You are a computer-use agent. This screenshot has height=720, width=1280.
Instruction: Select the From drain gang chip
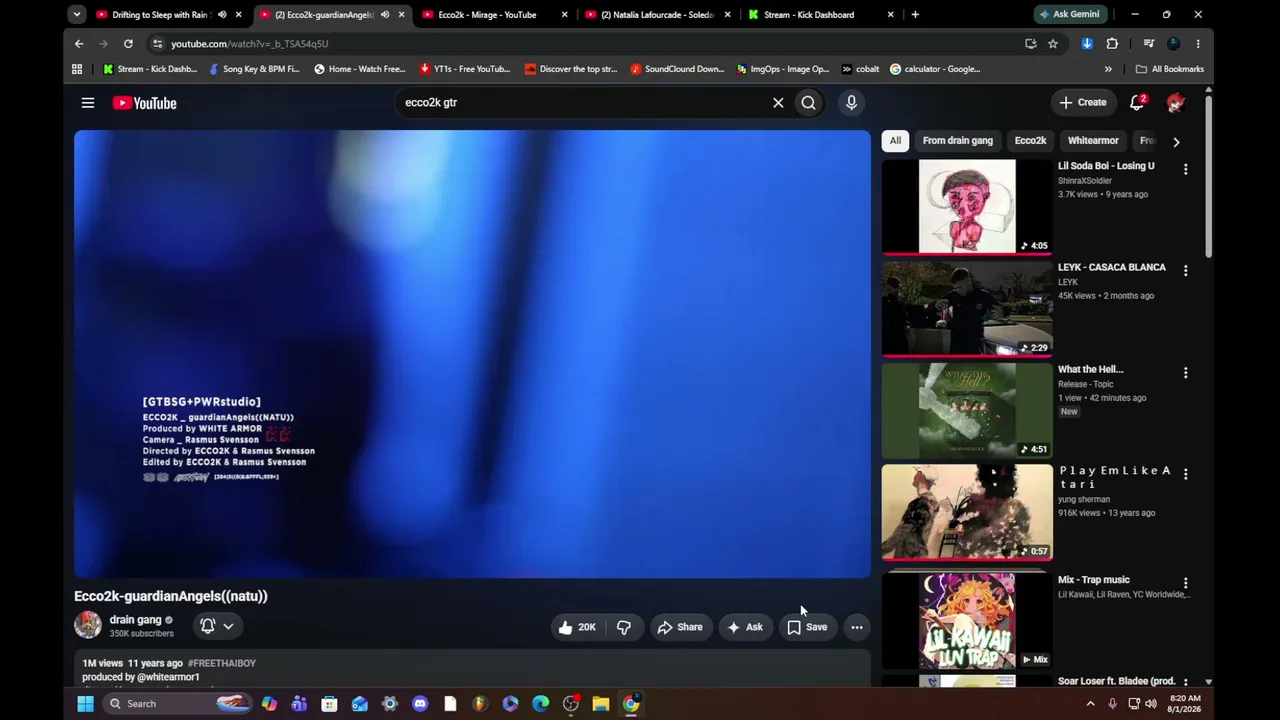(958, 141)
